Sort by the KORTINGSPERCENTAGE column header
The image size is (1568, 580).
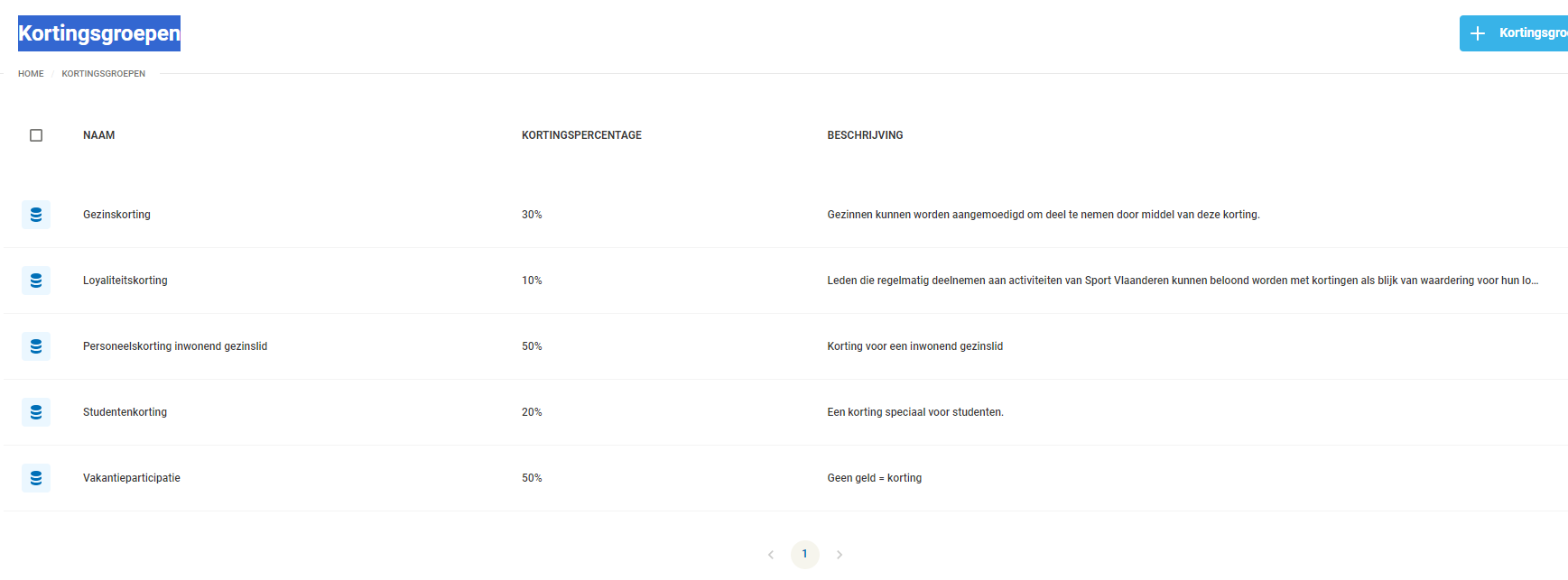[581, 135]
